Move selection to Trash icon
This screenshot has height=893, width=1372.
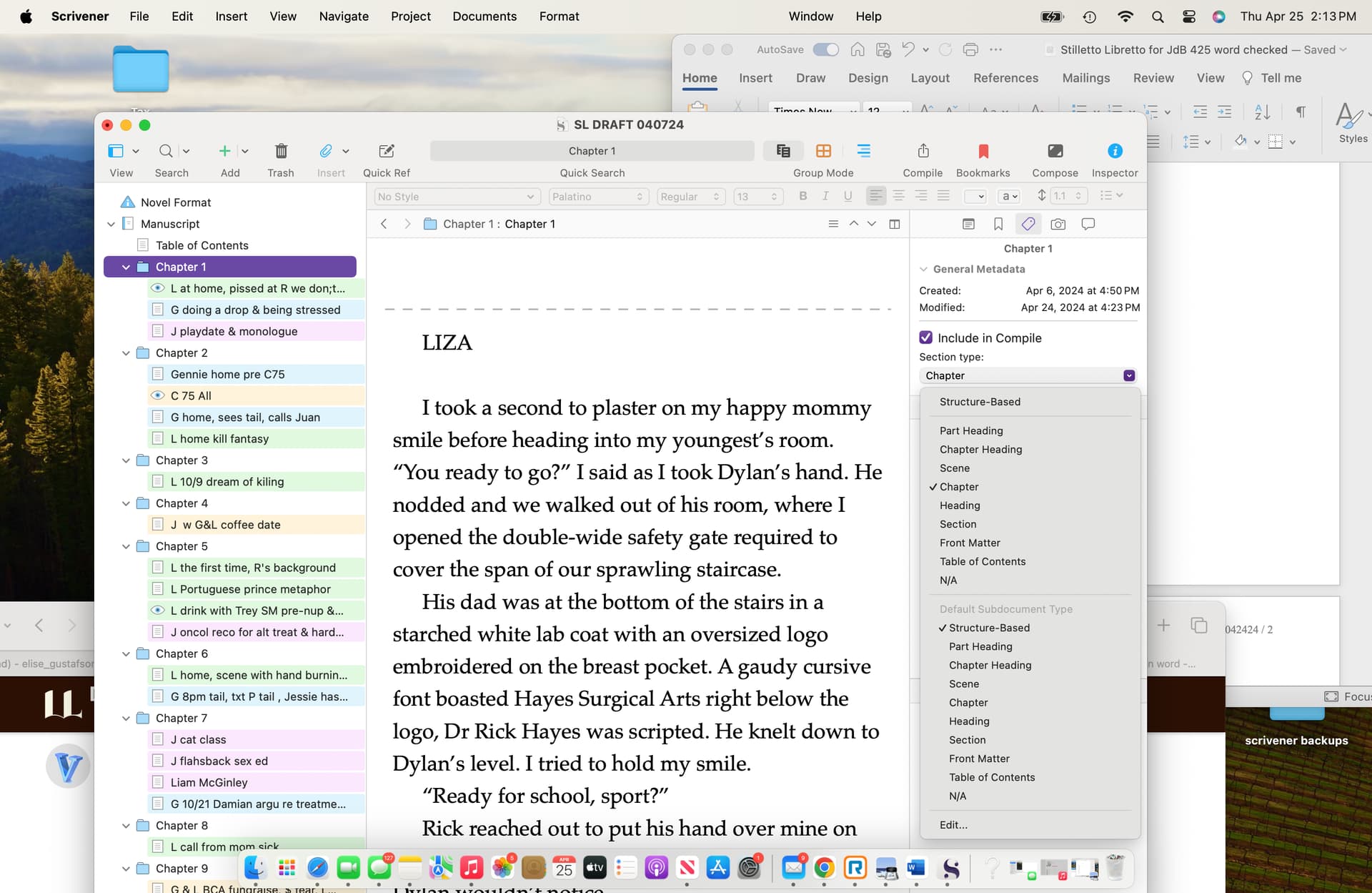[281, 151]
